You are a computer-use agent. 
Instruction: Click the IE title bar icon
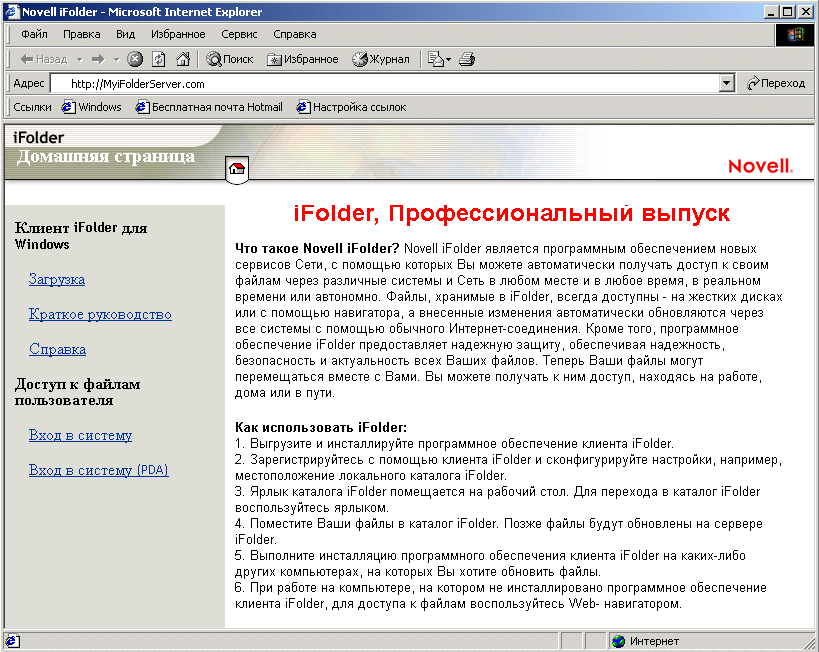tap(11, 11)
